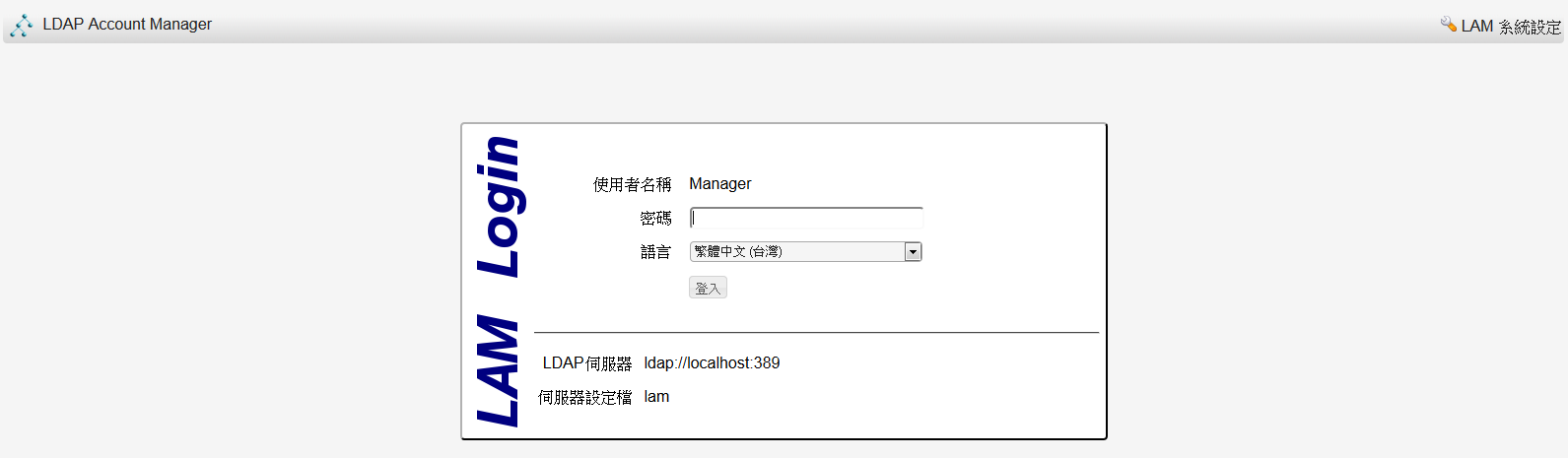Click the vertical LAM logo text
Viewport: 1568px width, 458px height.
pyautogui.click(x=499, y=370)
